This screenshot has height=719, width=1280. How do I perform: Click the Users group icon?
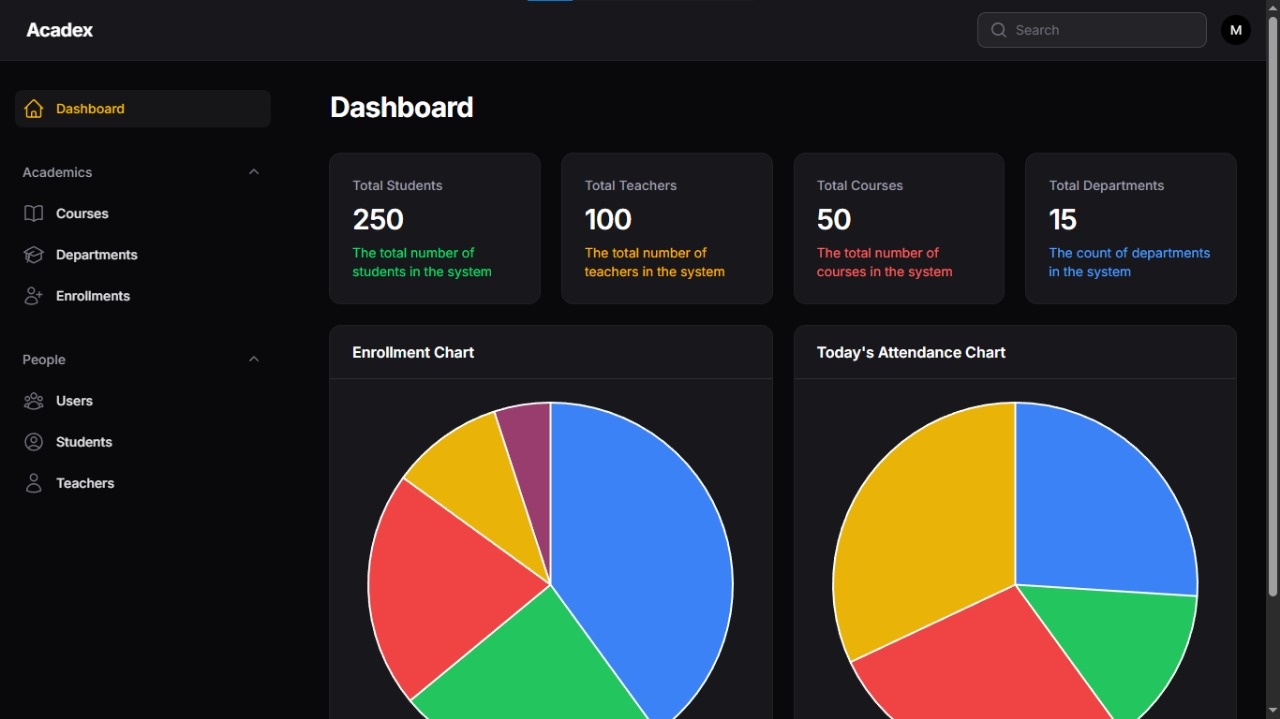(x=34, y=401)
